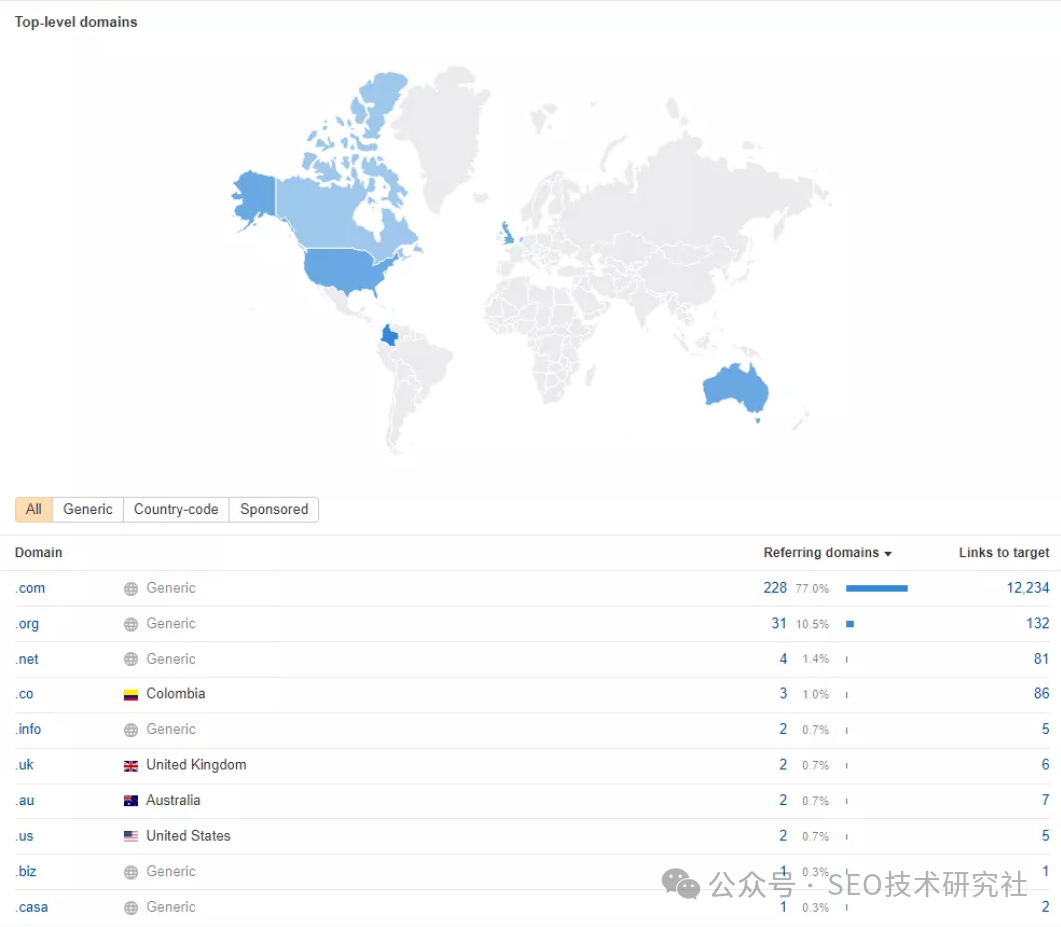Screen dimensions: 1061x927
Task: Sort by Referring domains column
Action: (828, 553)
